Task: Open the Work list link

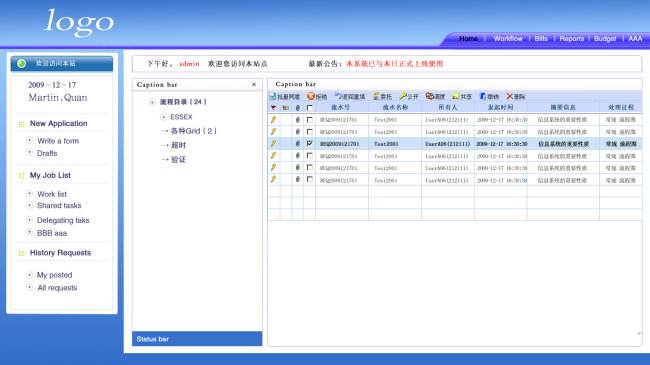Action: pos(52,194)
